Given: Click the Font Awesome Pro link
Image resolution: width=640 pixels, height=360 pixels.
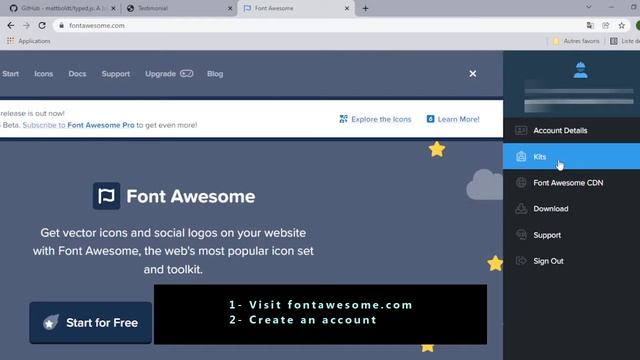Looking at the screenshot, I should pos(101,125).
